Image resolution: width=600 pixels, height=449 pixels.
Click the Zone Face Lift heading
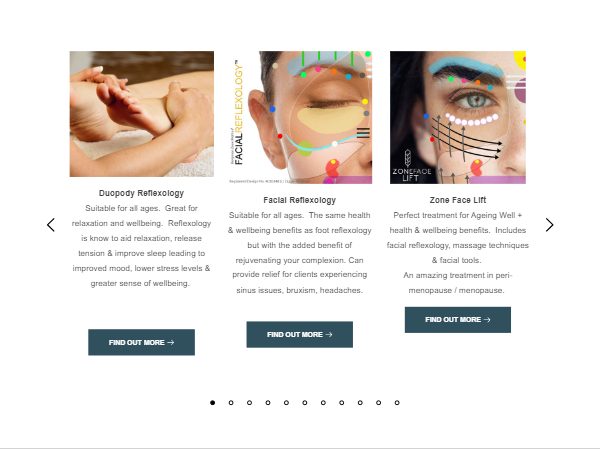(458, 200)
